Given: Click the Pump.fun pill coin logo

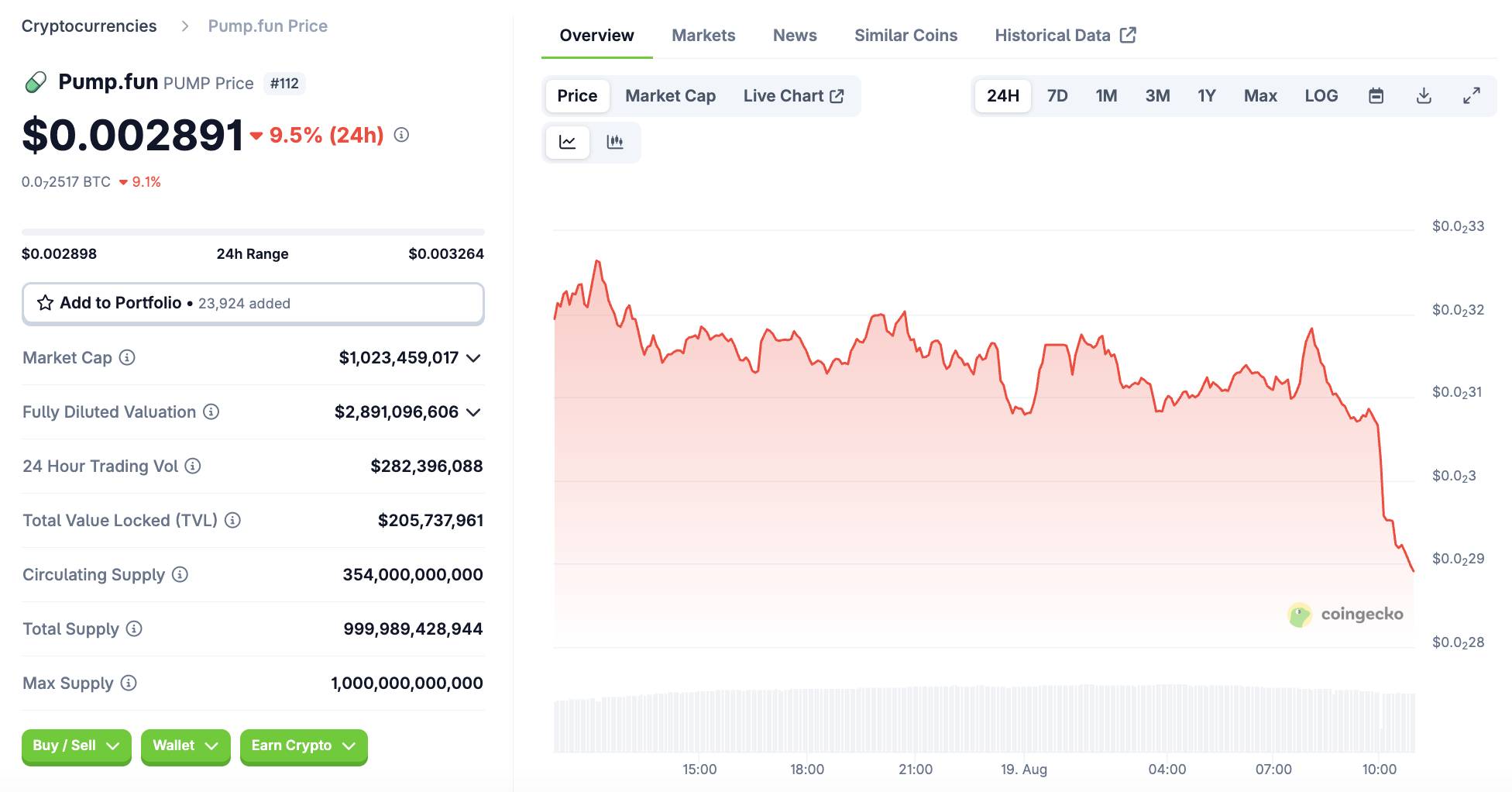Looking at the screenshot, I should click(x=36, y=82).
